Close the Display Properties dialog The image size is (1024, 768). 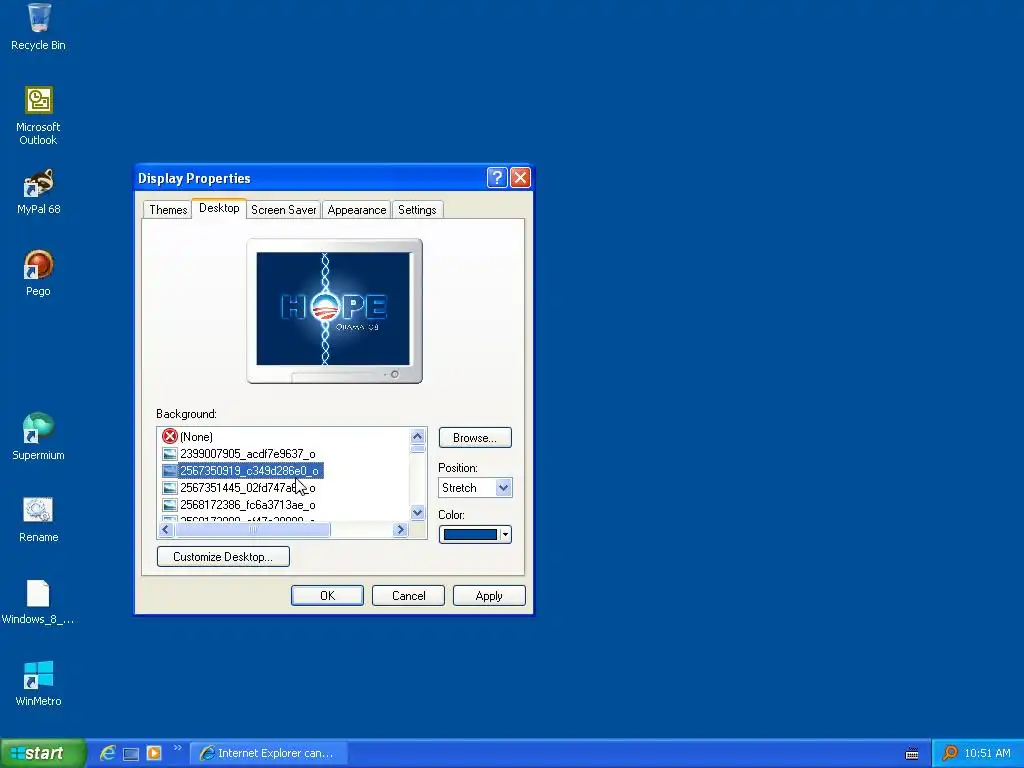tap(520, 178)
